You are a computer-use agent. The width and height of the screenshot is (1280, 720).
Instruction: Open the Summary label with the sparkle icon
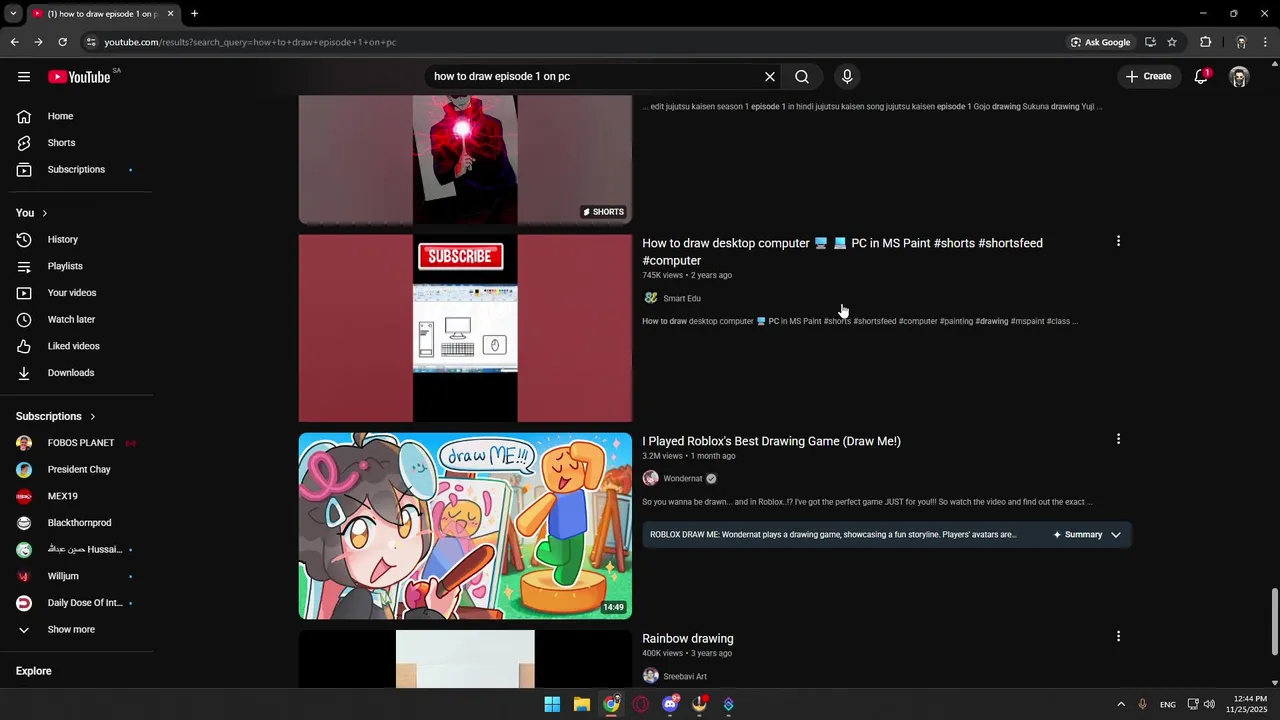pos(1077,535)
